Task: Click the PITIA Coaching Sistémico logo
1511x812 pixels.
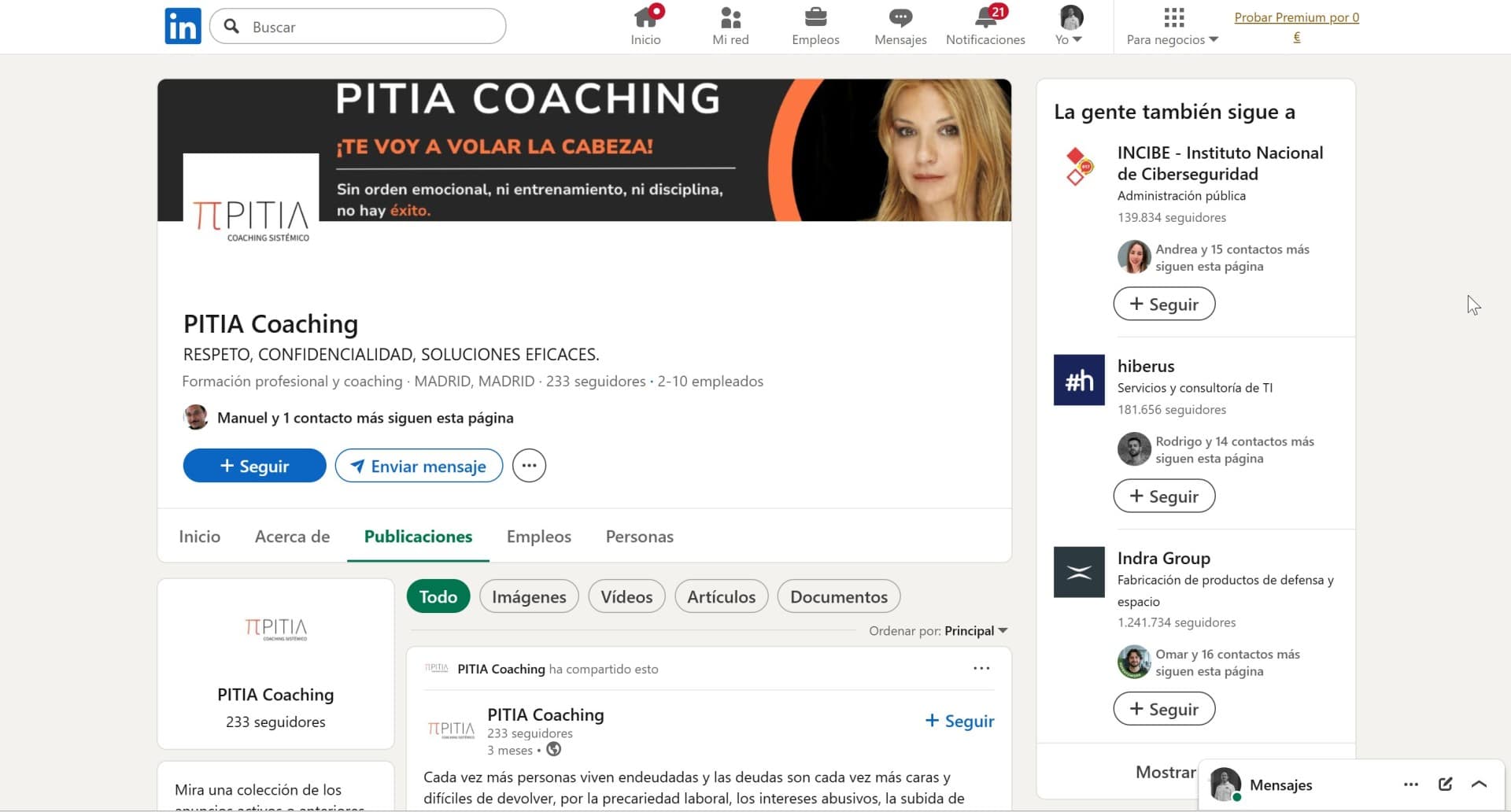Action: pos(251,220)
